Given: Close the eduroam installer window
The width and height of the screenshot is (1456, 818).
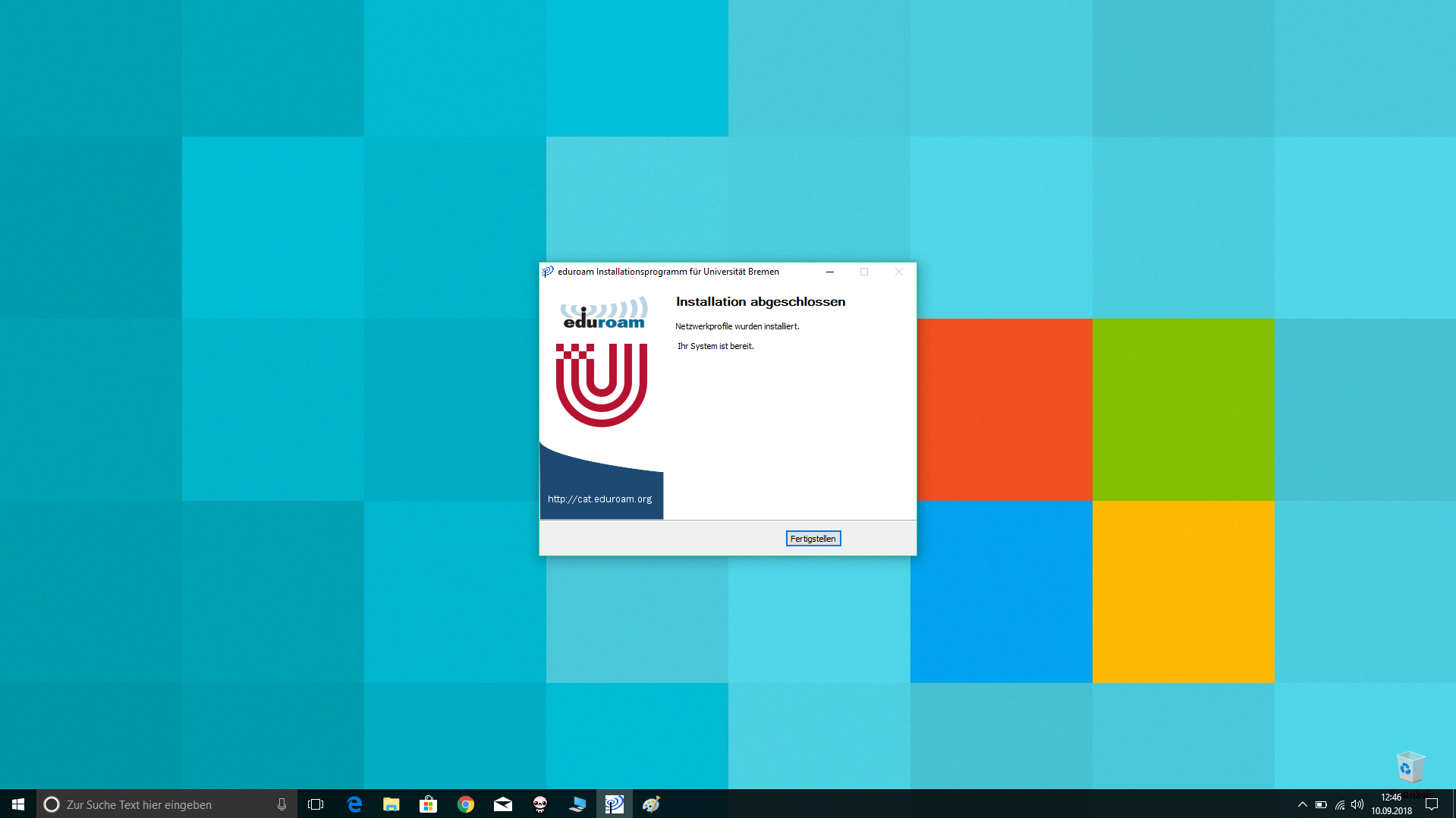Looking at the screenshot, I should coord(898,272).
